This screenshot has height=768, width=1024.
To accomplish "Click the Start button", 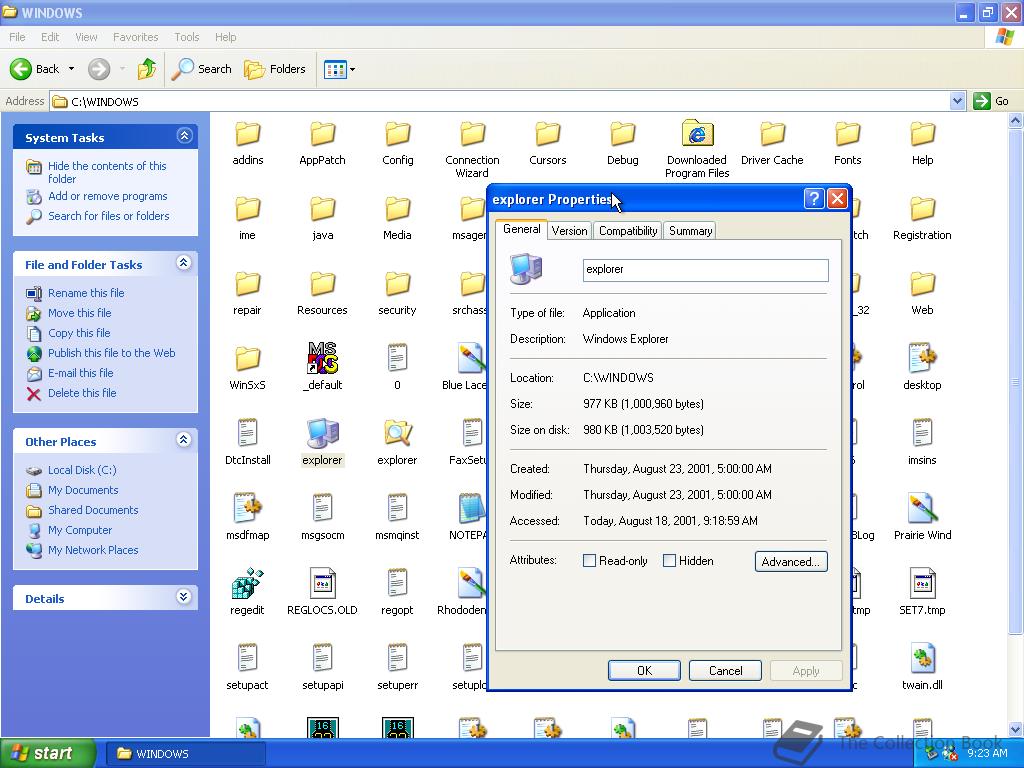I will (48, 754).
